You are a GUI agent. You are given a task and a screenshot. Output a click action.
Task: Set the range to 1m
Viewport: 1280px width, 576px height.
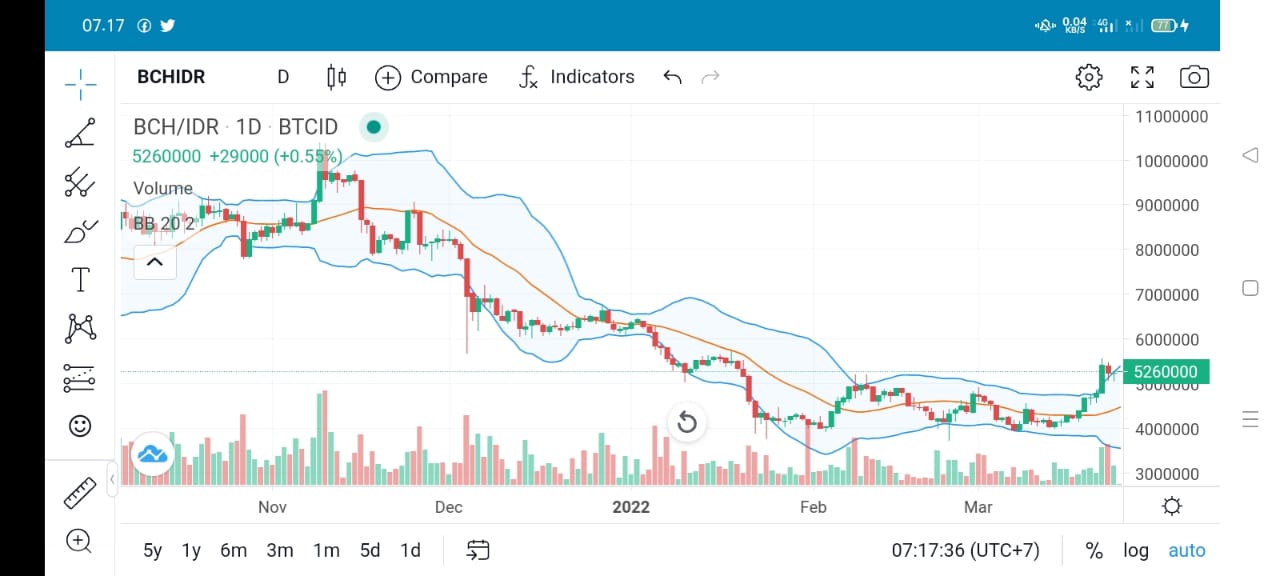pyautogui.click(x=326, y=550)
